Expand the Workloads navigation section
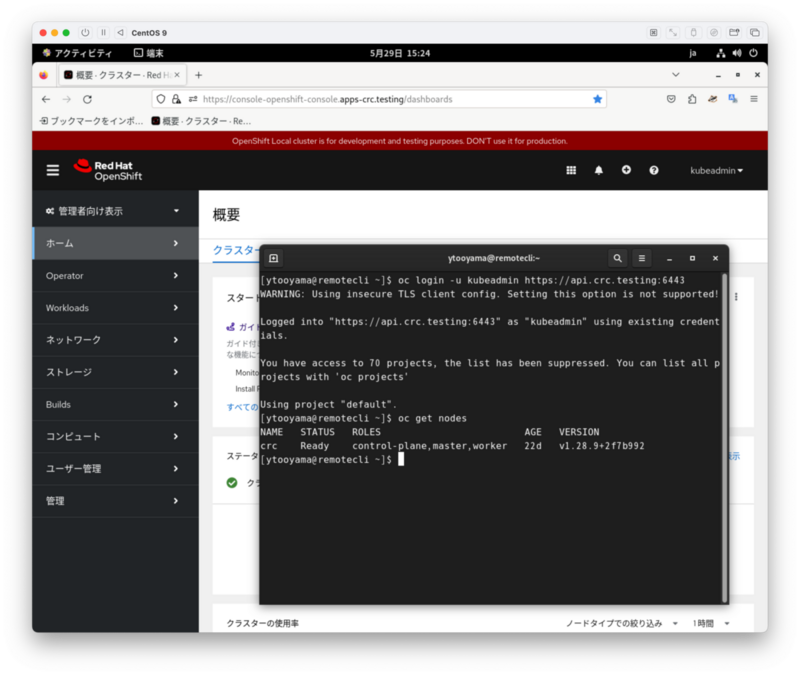Image resolution: width=800 pixels, height=675 pixels. point(115,308)
